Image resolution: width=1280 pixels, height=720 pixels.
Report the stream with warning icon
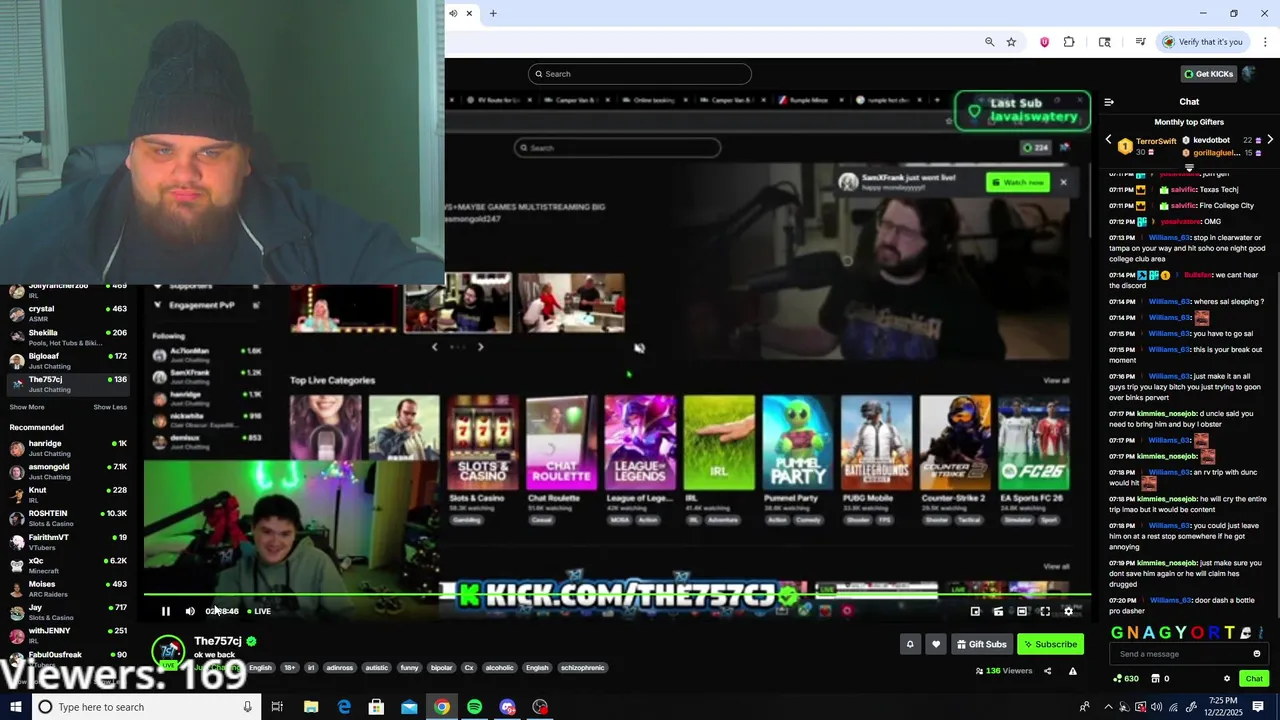coord(1073,671)
